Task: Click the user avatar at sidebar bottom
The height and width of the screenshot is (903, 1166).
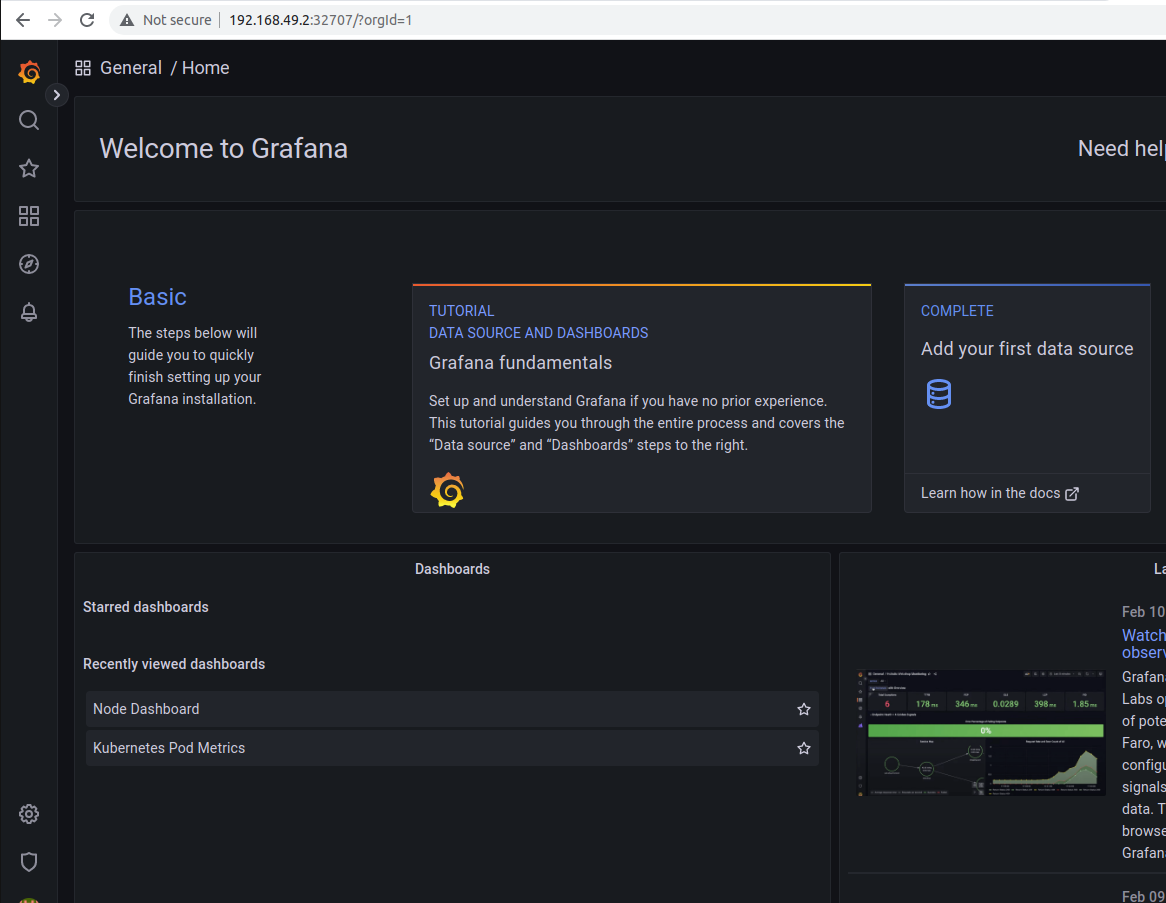Action: coord(29,900)
